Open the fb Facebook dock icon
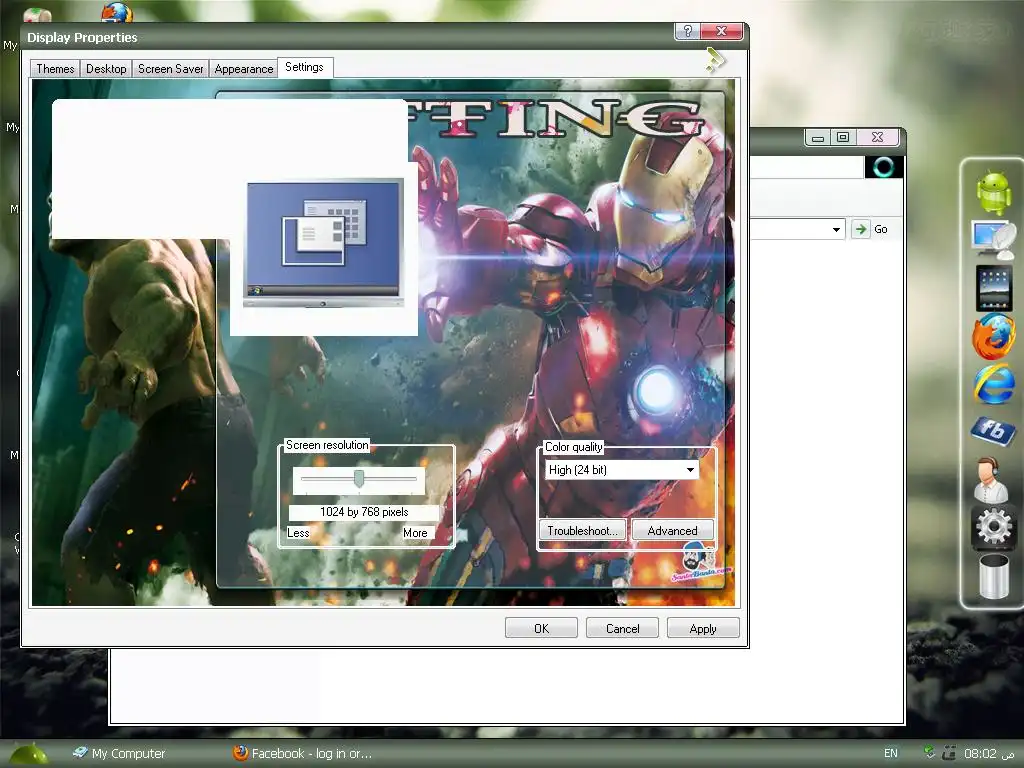Viewport: 1024px width, 768px height. (x=993, y=430)
